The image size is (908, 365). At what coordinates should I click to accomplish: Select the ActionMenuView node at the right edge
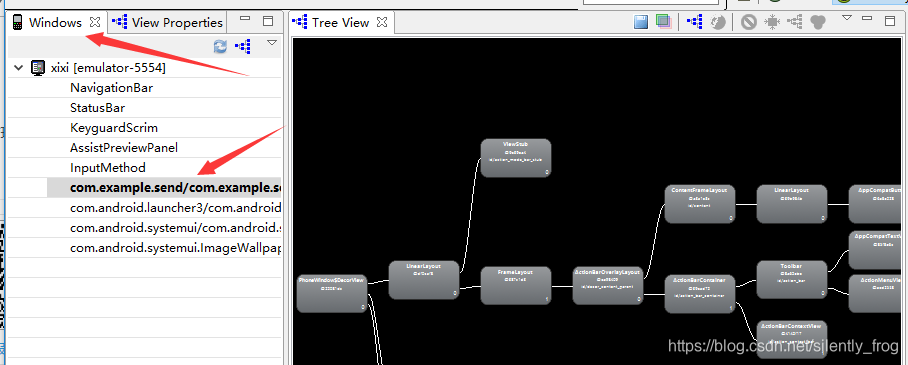(876, 294)
